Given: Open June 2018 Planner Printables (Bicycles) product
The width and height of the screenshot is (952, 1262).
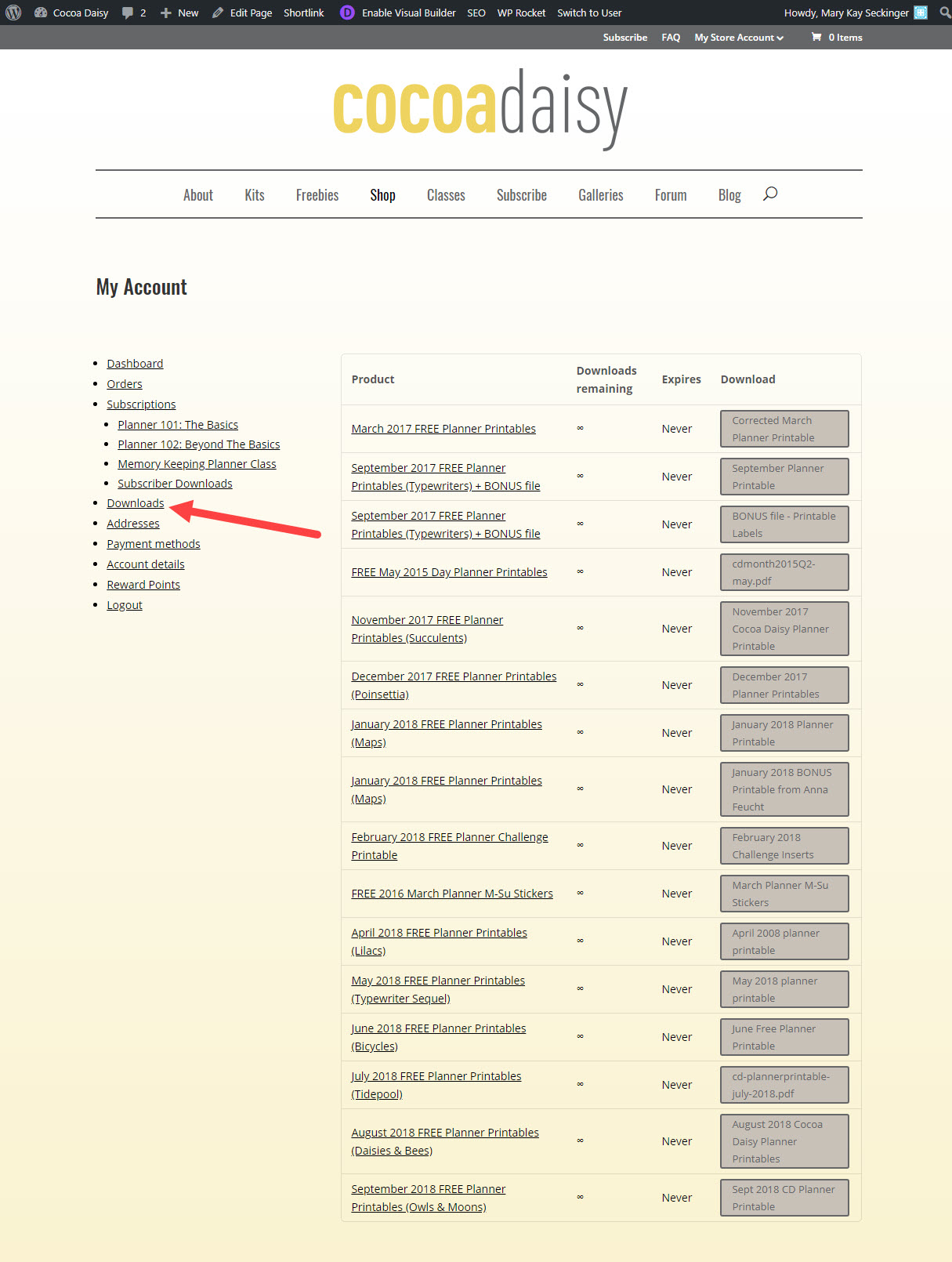Looking at the screenshot, I should (x=439, y=1037).
